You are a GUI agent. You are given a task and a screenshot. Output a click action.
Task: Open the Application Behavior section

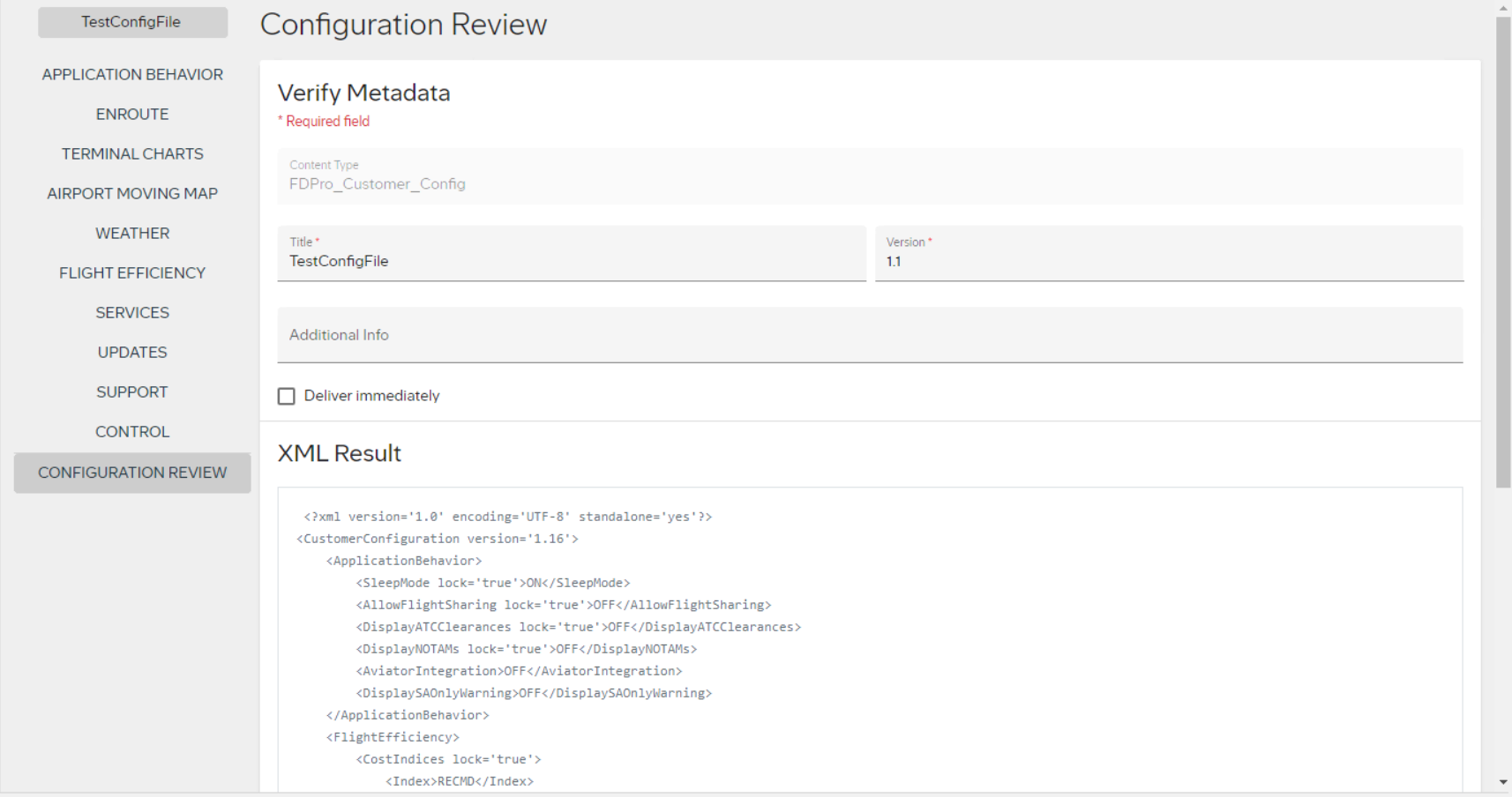coord(132,75)
